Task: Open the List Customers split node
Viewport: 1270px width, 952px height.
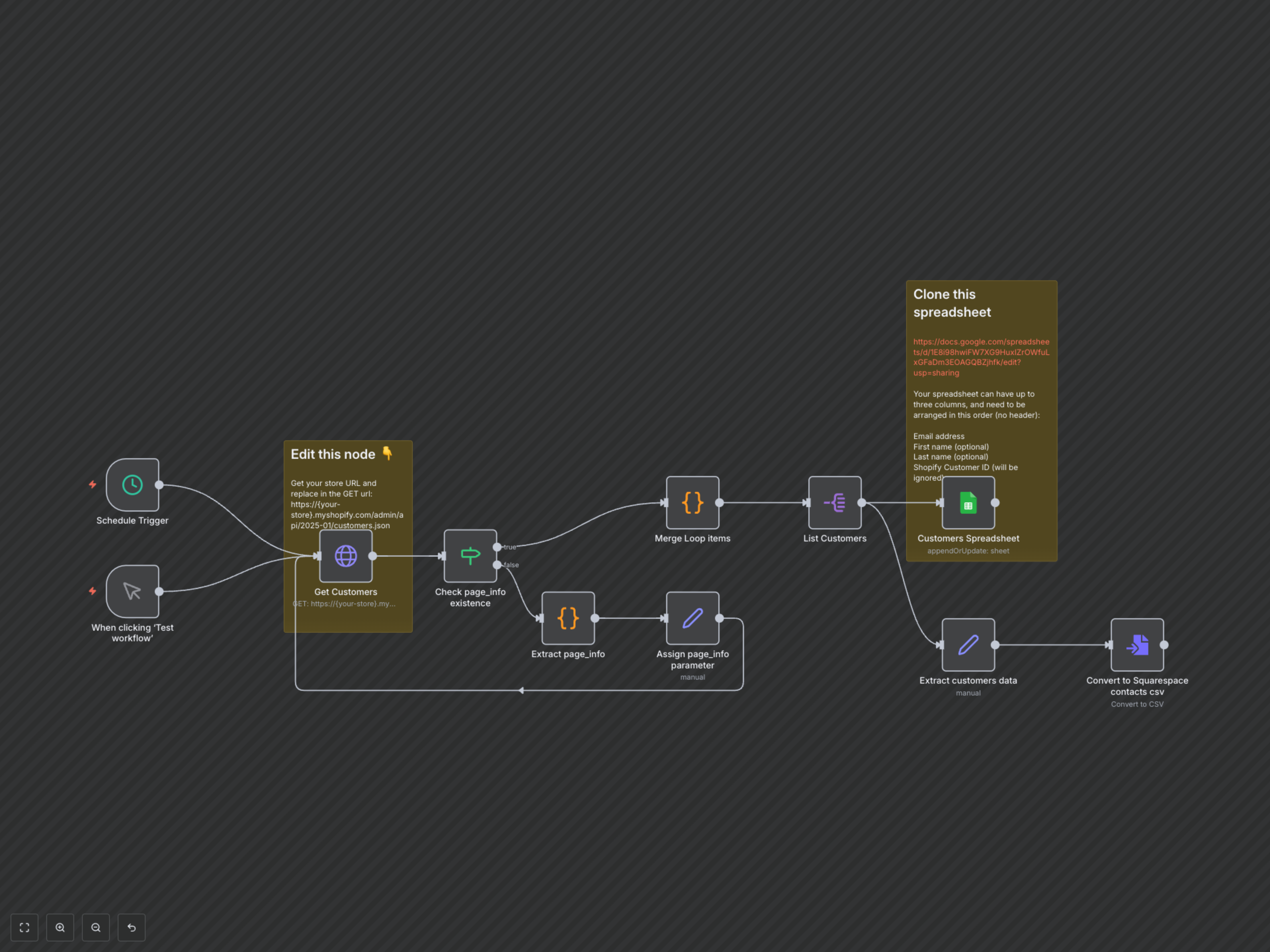Action: (835, 503)
